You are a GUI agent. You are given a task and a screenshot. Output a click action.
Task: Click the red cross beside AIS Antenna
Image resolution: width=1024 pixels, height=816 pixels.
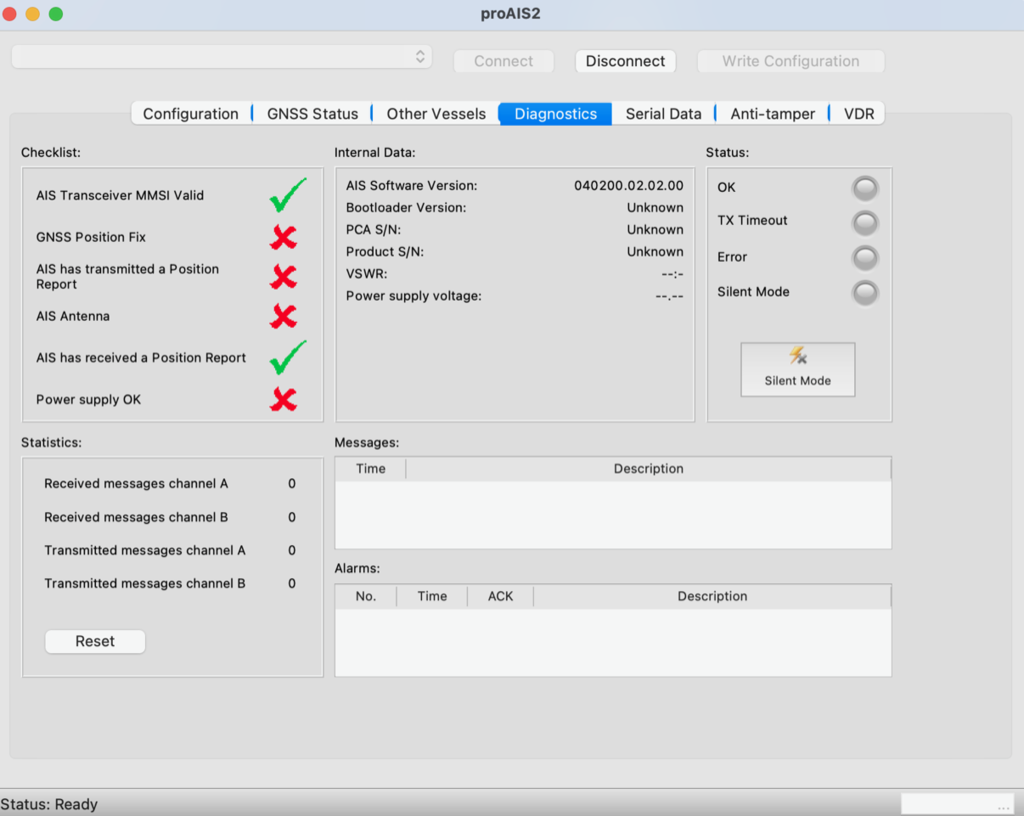coord(283,317)
